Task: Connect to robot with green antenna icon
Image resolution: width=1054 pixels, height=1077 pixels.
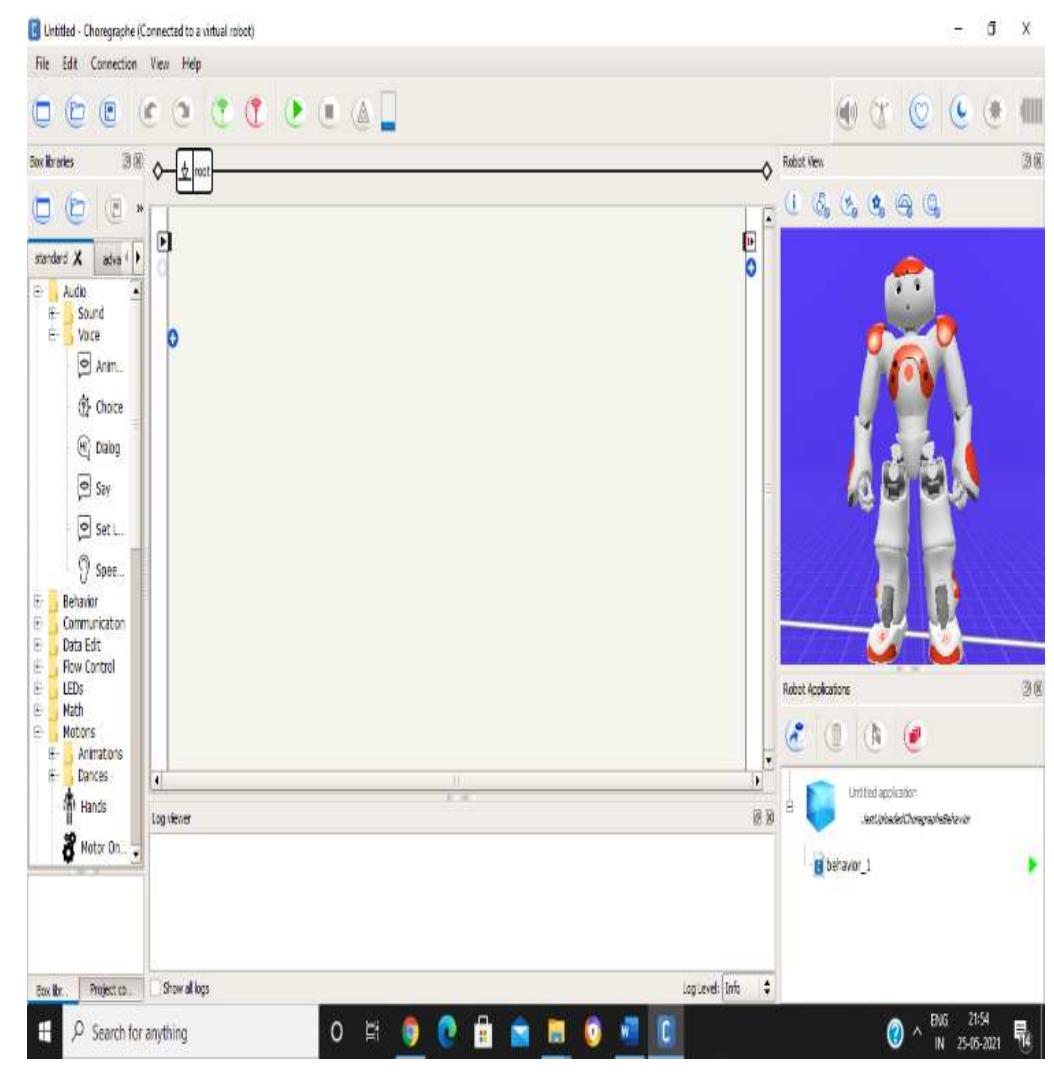Action: click(x=222, y=111)
